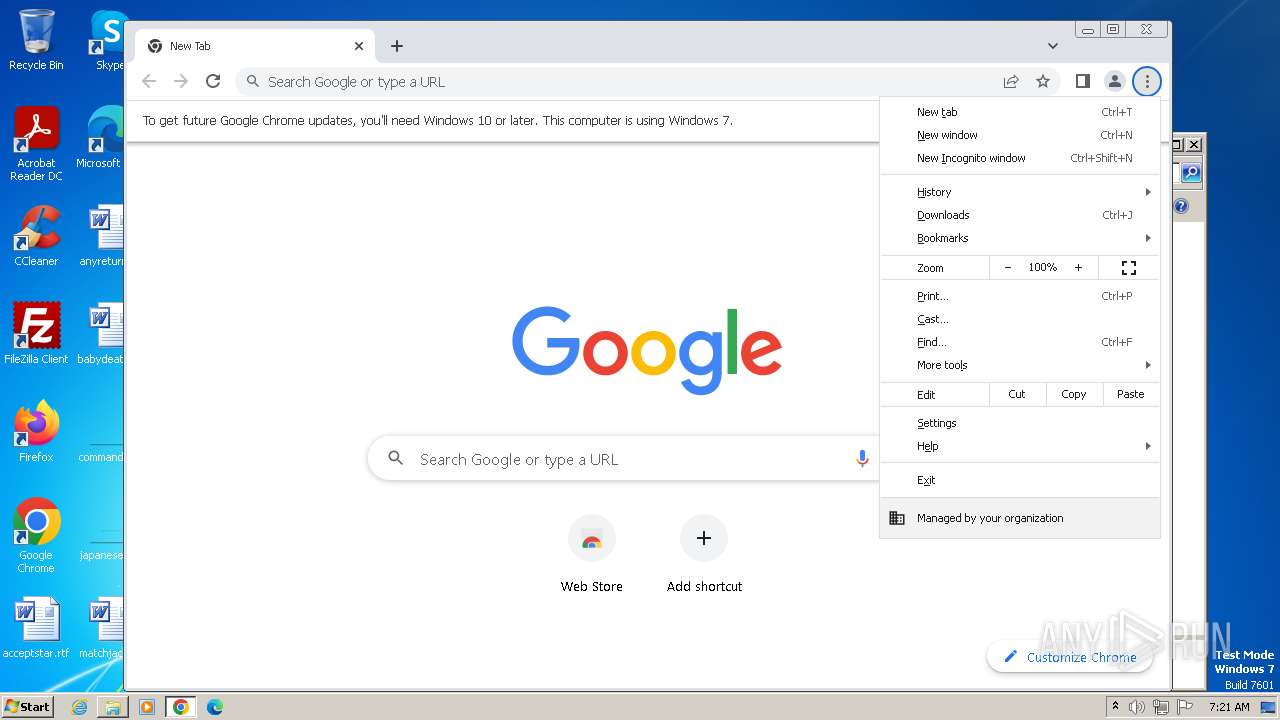Expand the Help submenu

coord(1020,446)
